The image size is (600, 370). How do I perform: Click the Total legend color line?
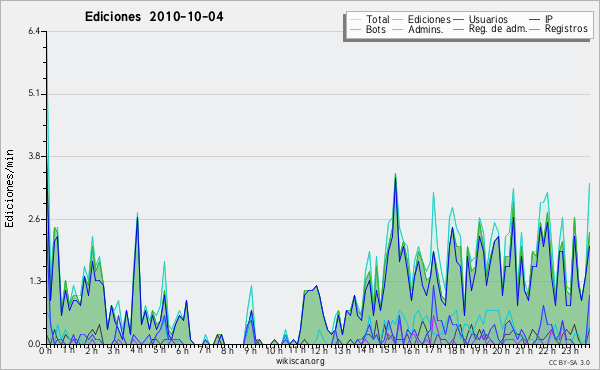(355, 20)
